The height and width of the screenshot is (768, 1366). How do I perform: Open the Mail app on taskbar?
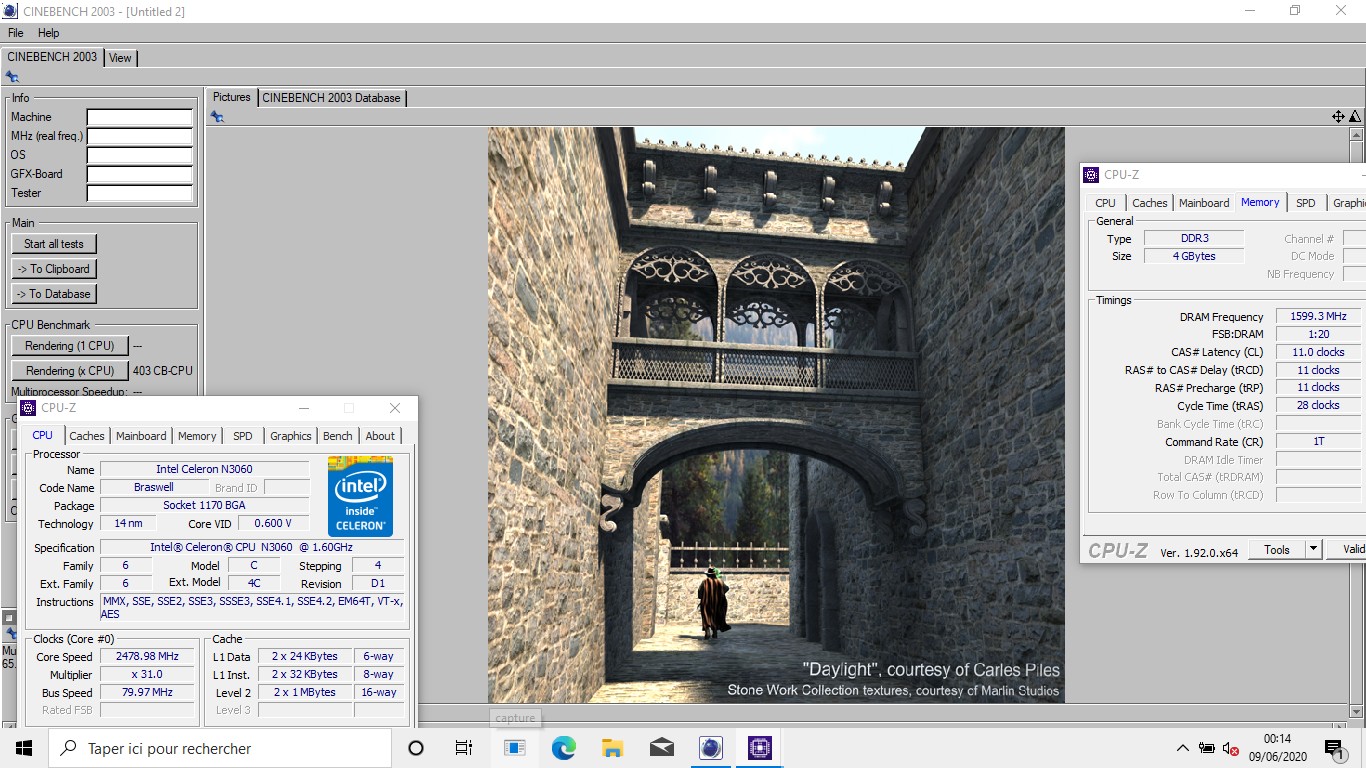pos(662,748)
